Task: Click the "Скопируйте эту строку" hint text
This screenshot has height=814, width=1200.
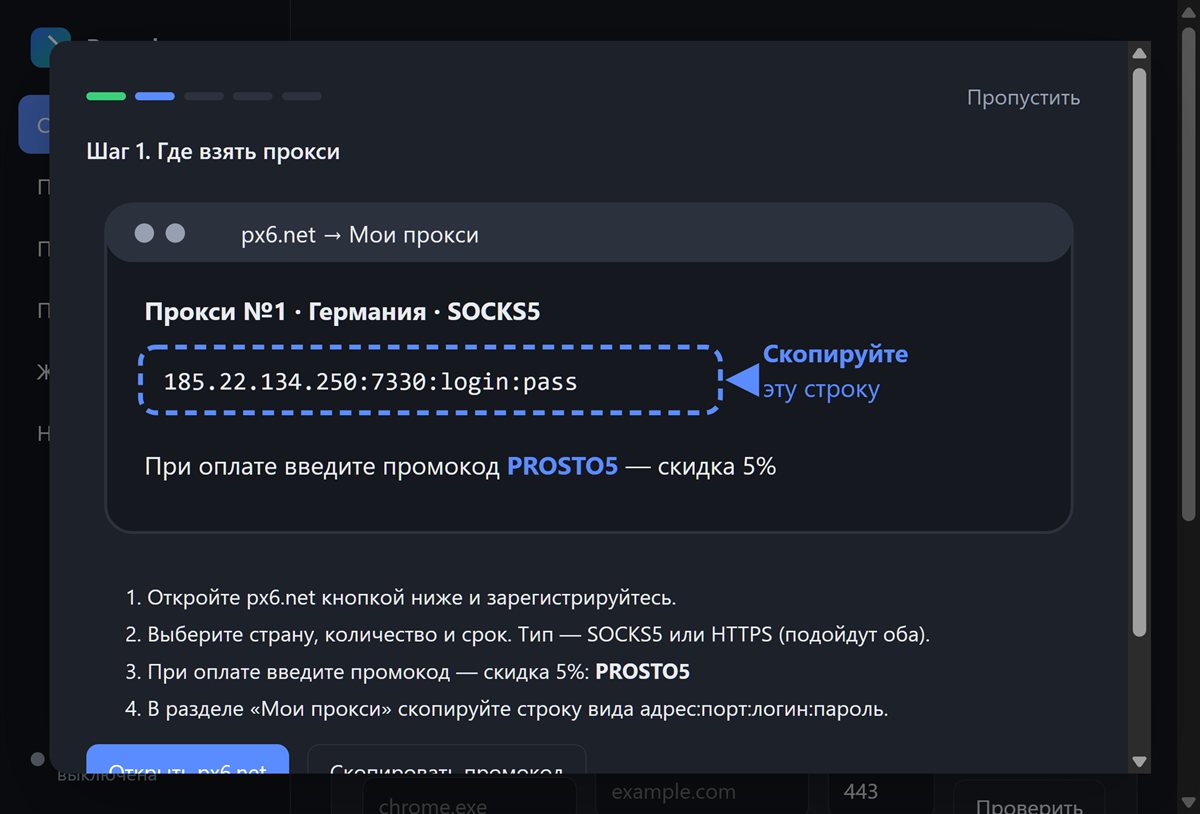Action: [835, 372]
